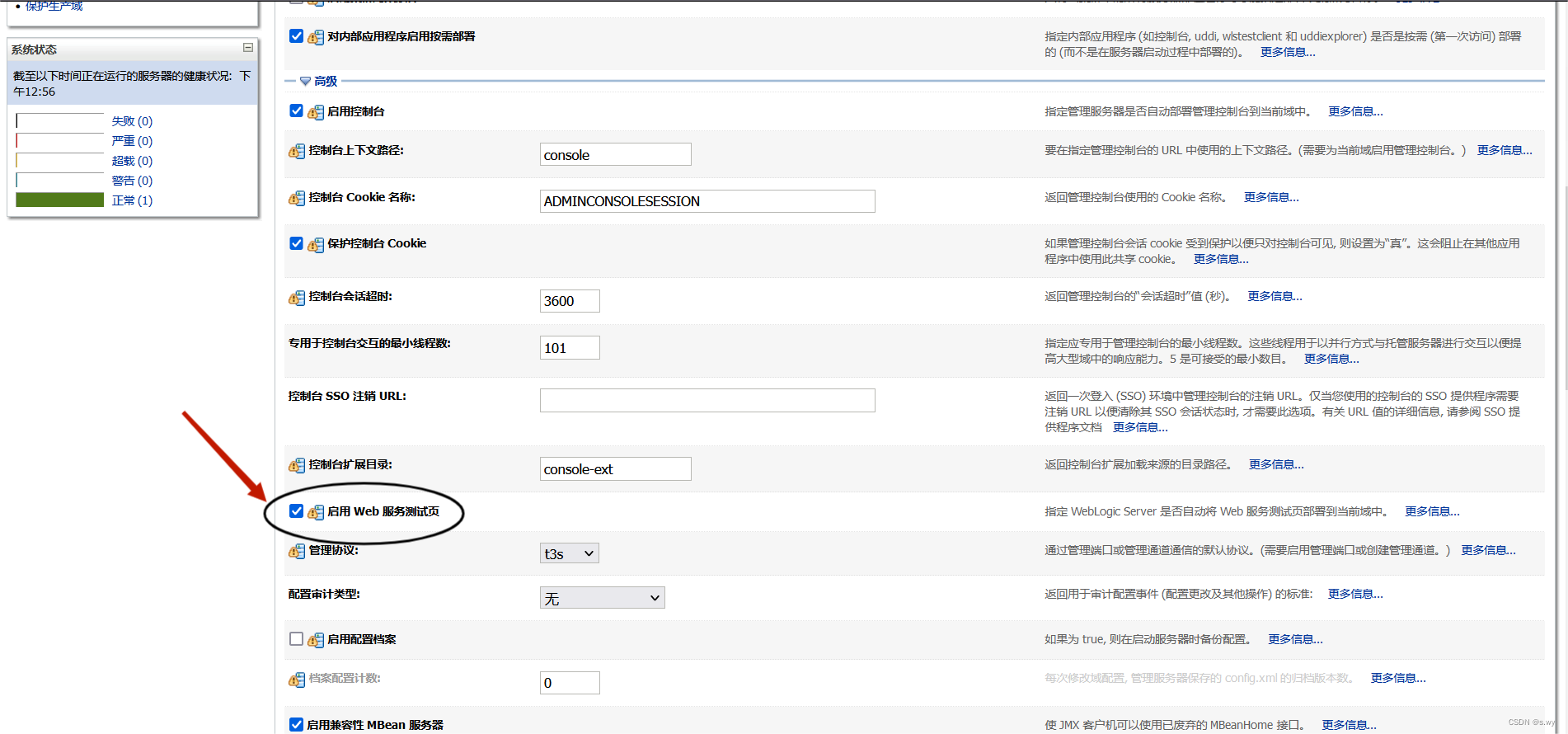
Task: Click the icon beside 控制台扩展目录
Action: (x=297, y=465)
